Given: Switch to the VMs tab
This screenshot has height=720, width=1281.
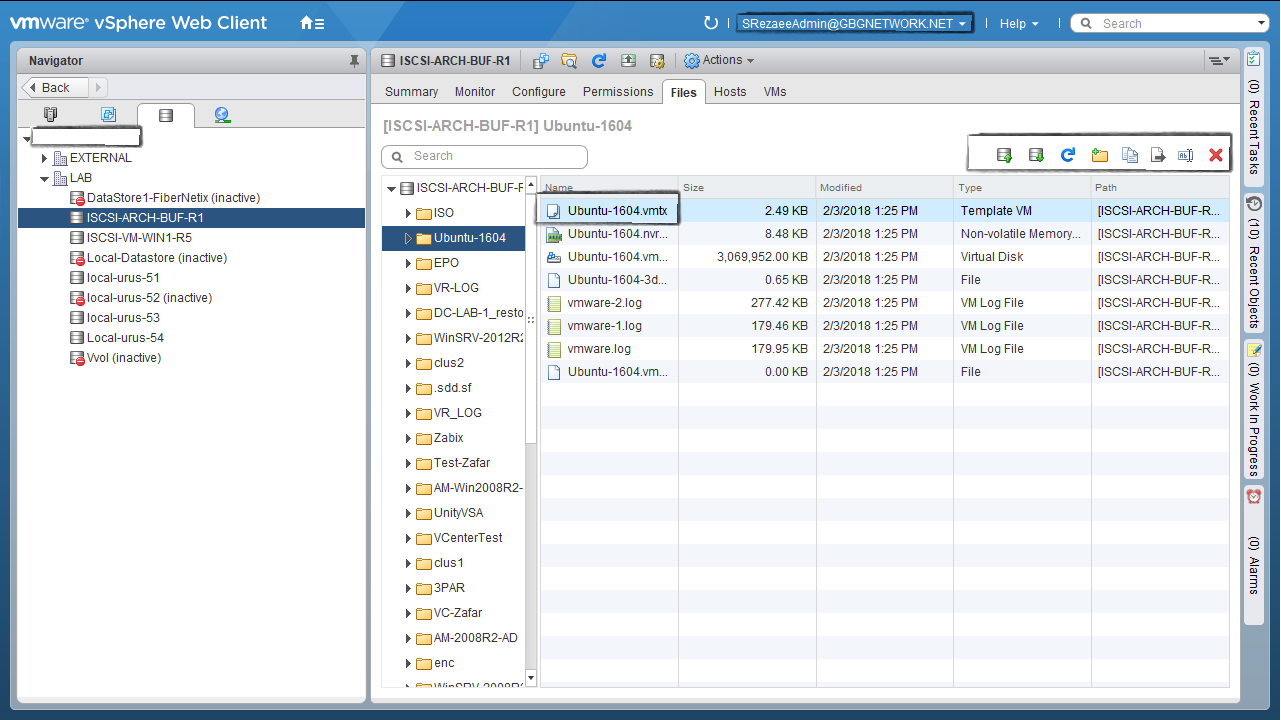Looking at the screenshot, I should 775,92.
